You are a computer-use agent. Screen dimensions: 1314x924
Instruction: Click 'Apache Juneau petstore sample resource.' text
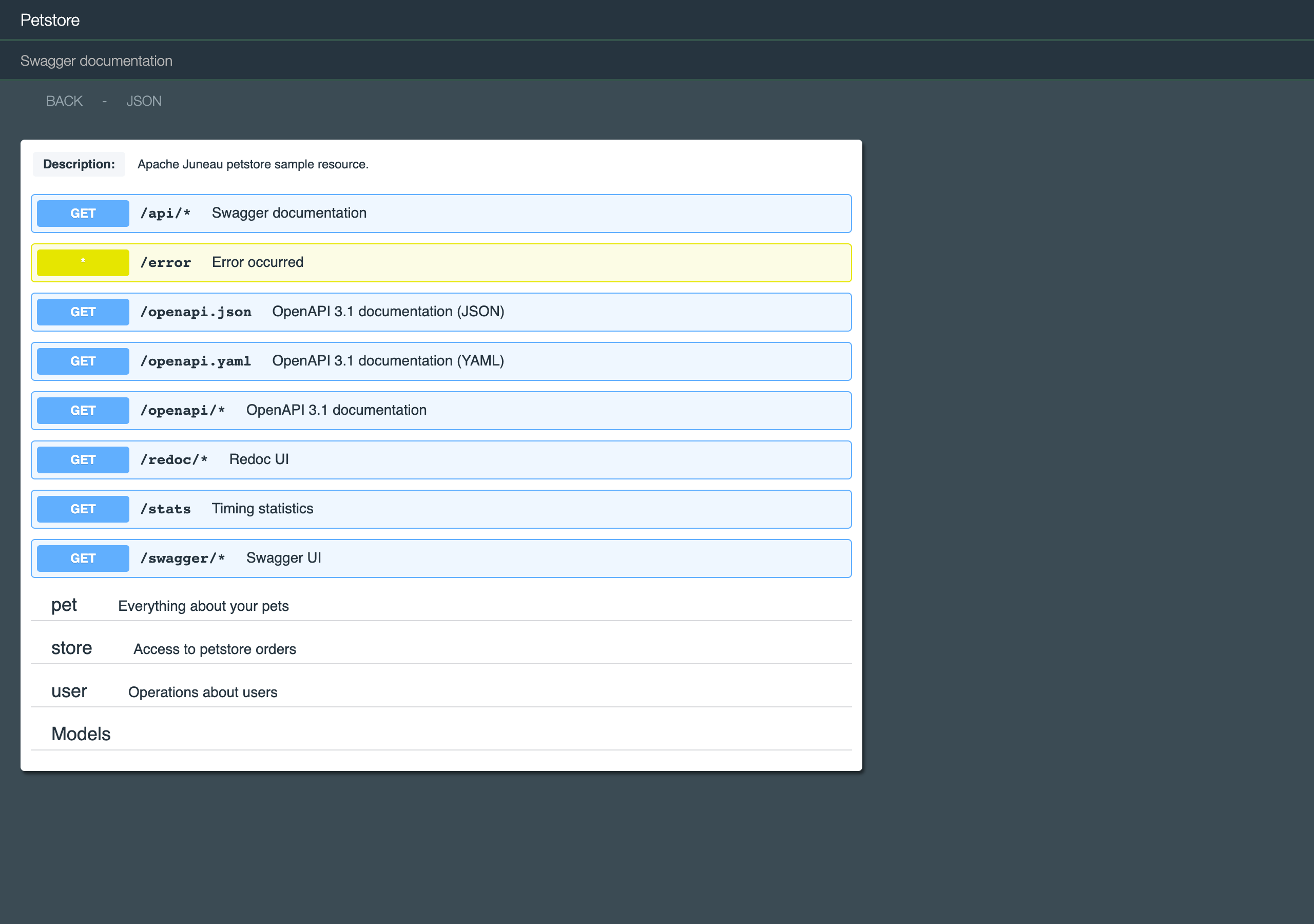tap(253, 164)
